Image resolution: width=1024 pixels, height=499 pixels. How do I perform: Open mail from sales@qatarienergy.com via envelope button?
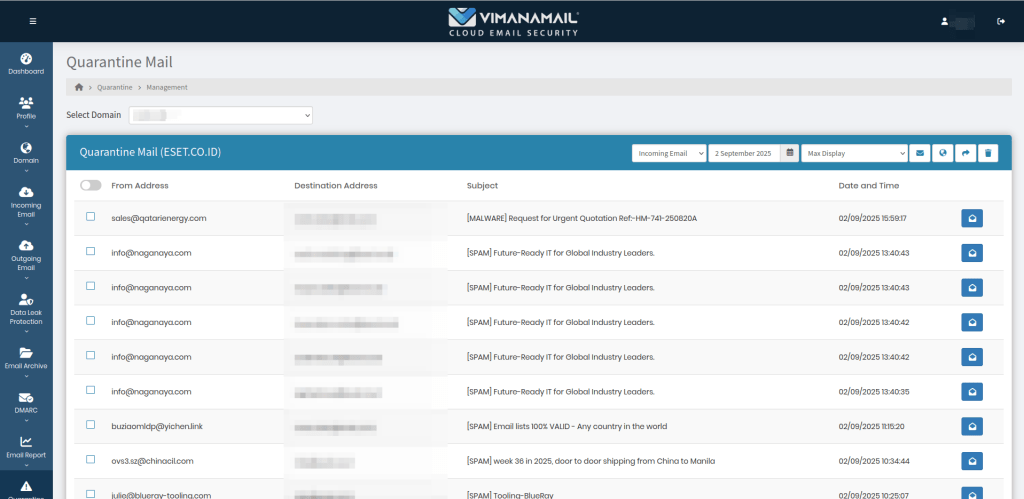click(972, 218)
